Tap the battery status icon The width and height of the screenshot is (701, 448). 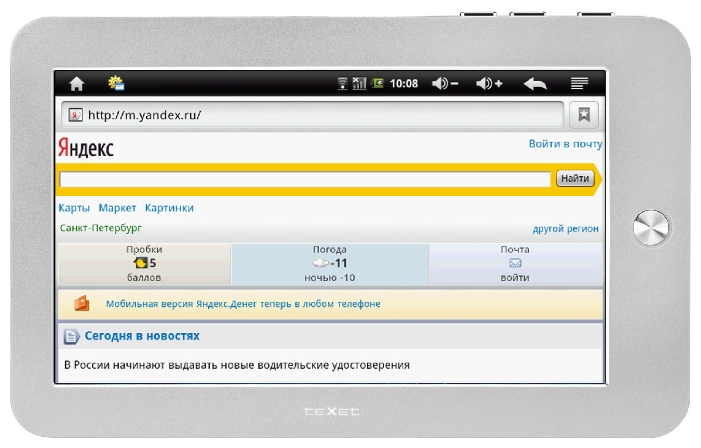pos(377,83)
